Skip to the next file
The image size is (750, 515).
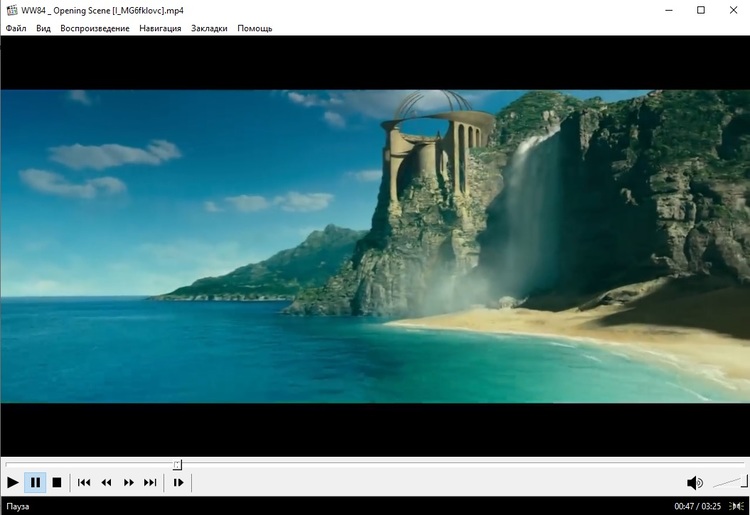150,482
